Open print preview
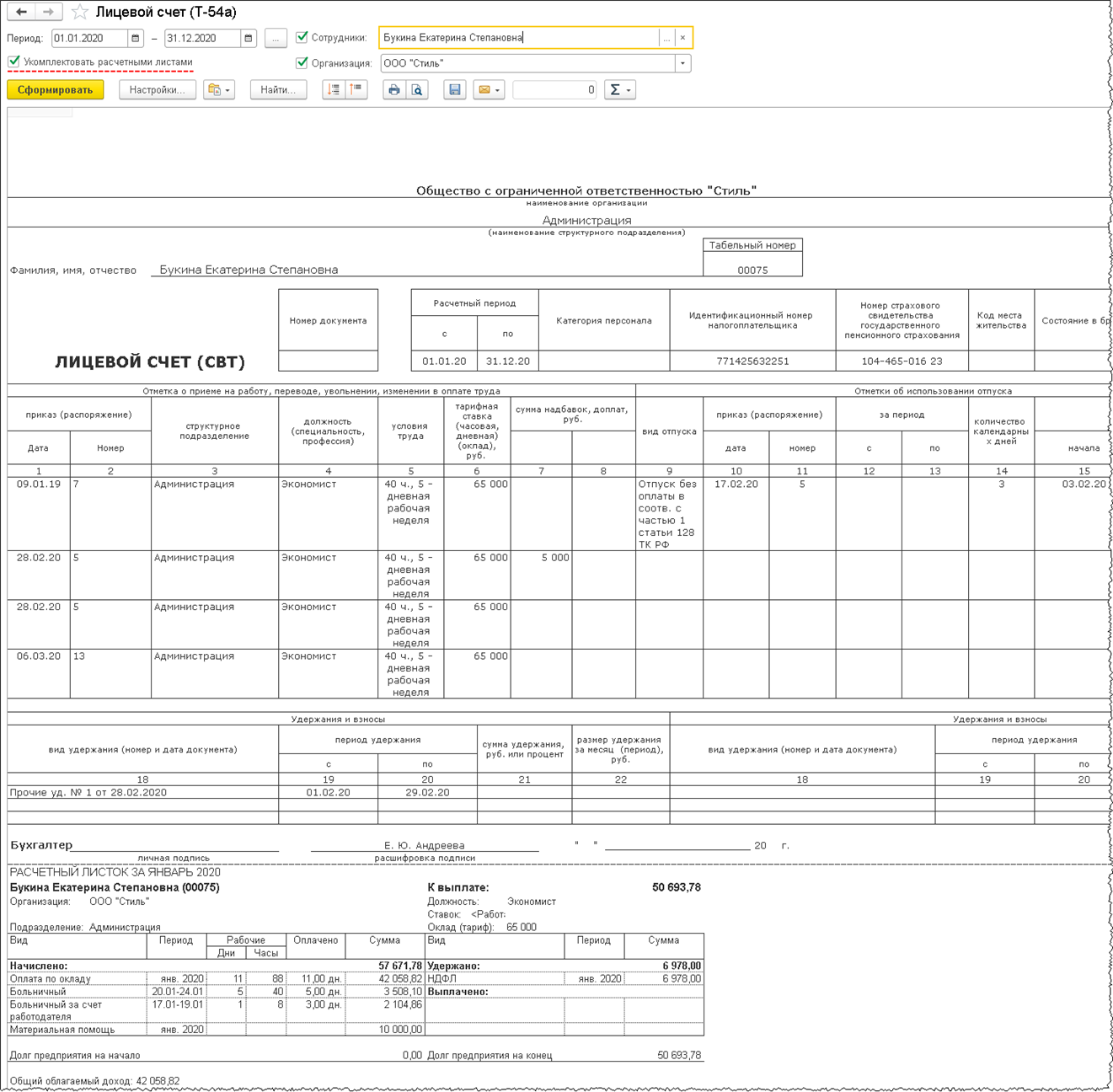The image size is (1113, 1092). click(x=417, y=90)
